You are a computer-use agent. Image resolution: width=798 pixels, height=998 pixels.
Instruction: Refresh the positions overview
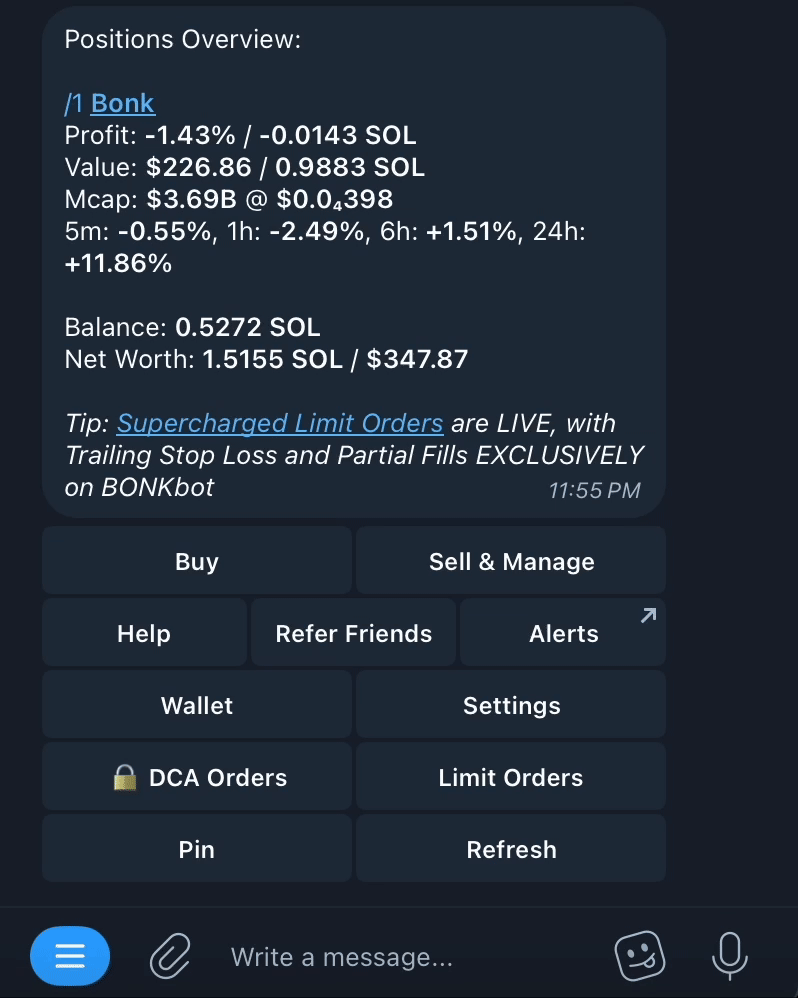[511, 850]
